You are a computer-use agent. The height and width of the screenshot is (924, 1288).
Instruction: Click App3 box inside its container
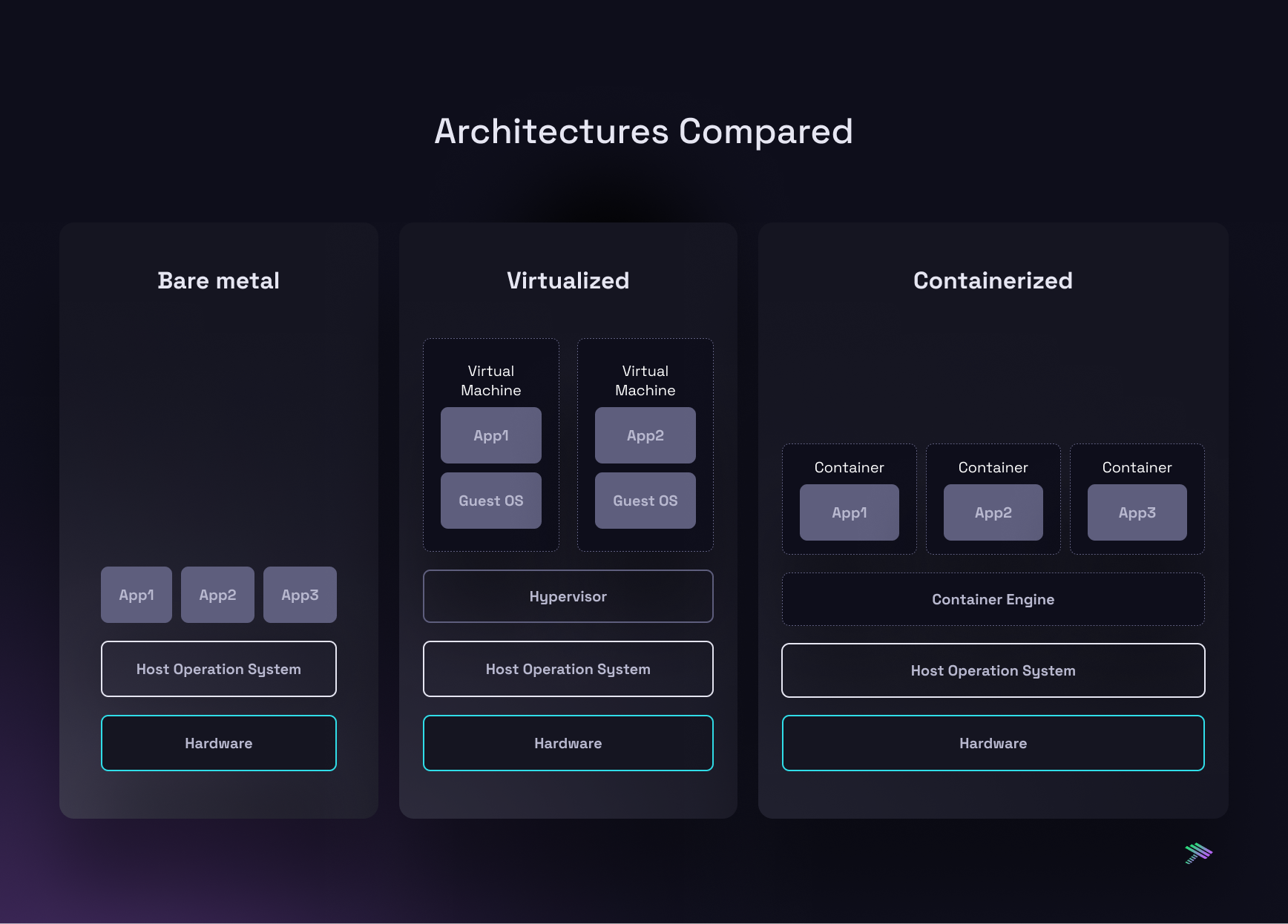pos(1137,512)
